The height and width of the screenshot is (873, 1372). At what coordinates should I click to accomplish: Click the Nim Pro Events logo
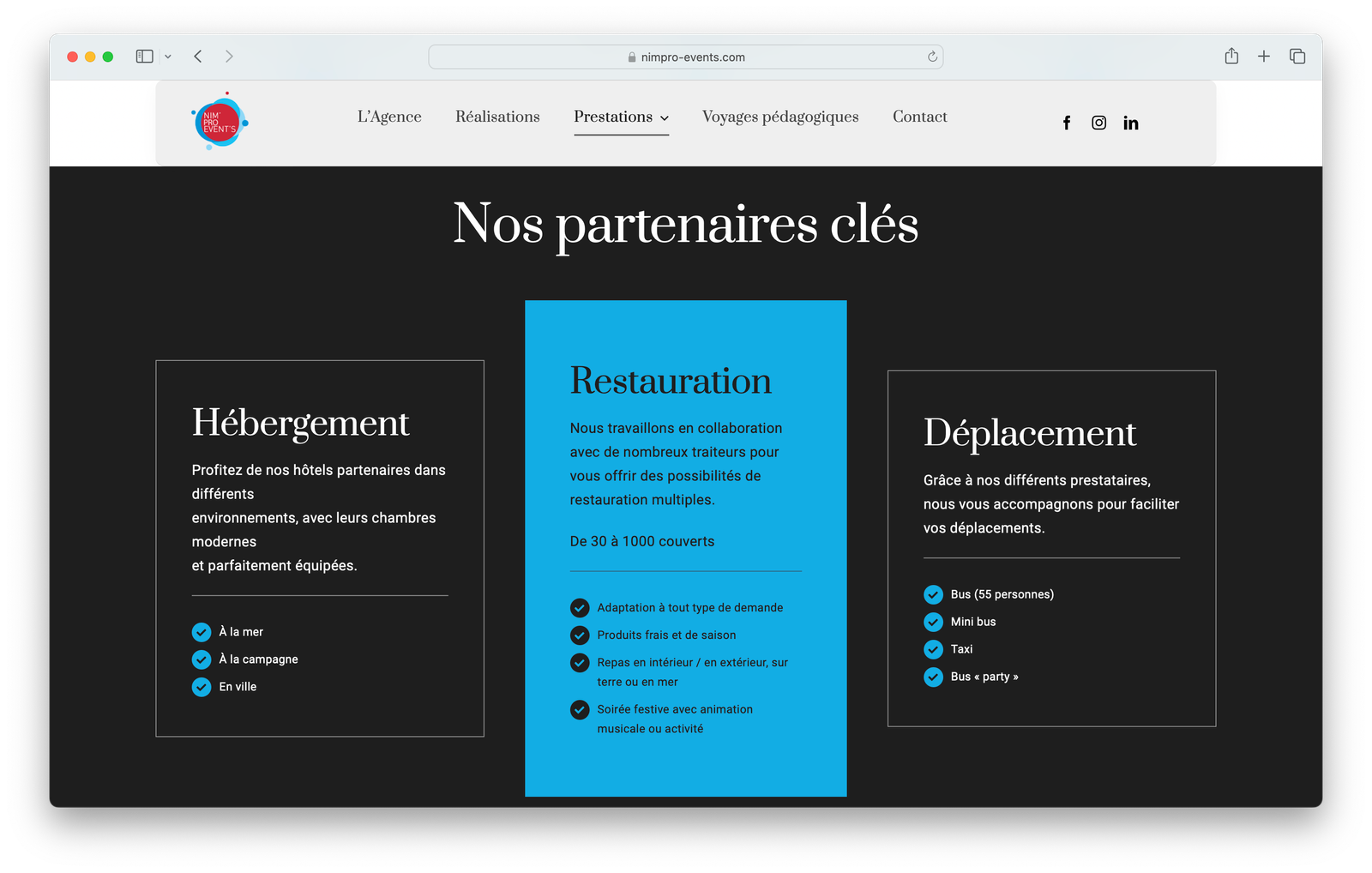pyautogui.click(x=220, y=122)
